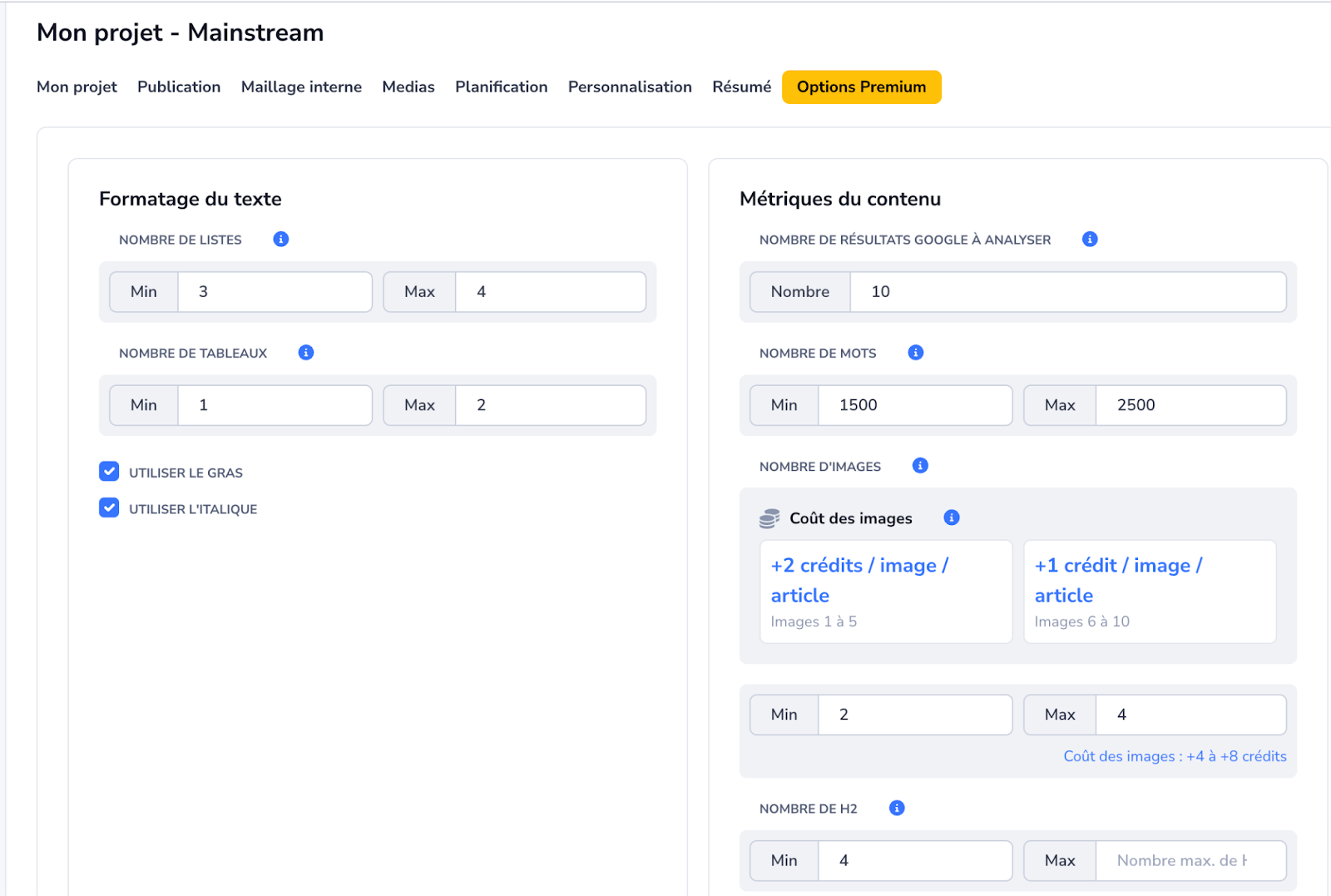Open the Mon projet tab

[x=77, y=87]
